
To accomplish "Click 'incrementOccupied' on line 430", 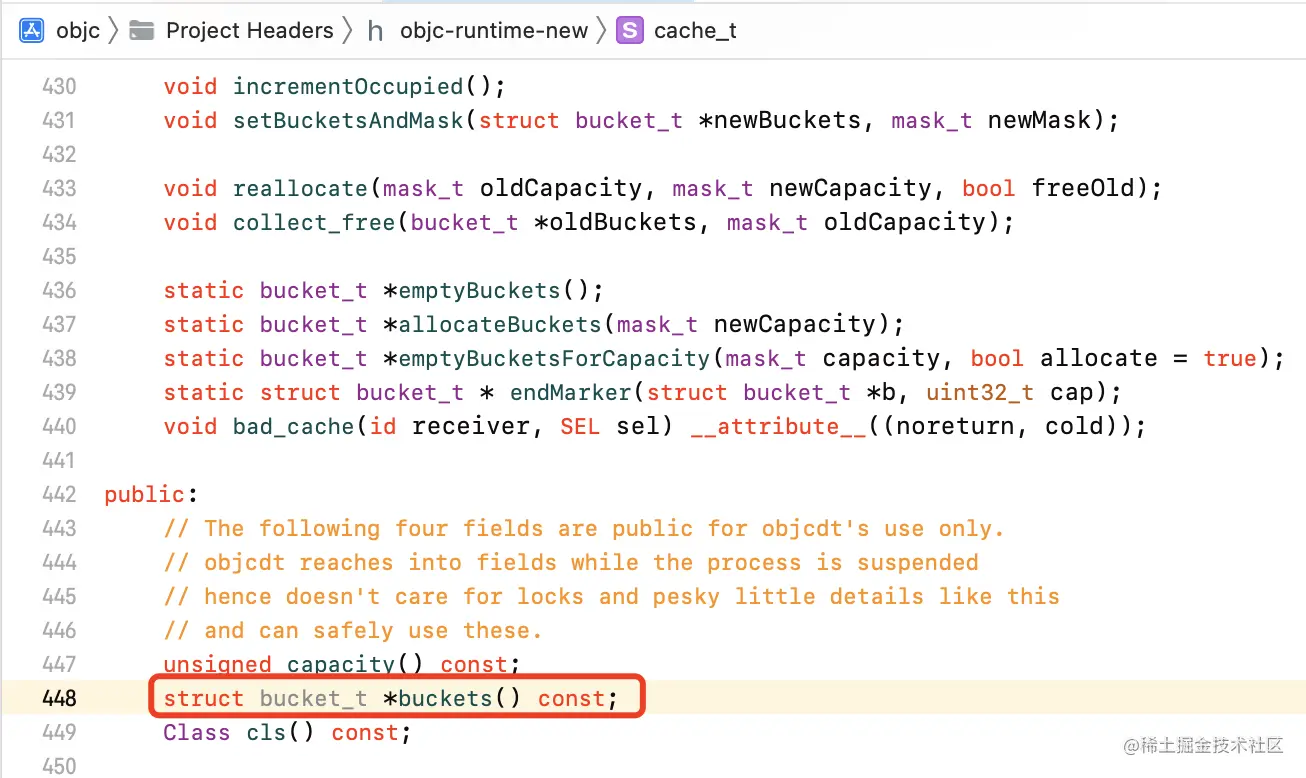I will [348, 87].
